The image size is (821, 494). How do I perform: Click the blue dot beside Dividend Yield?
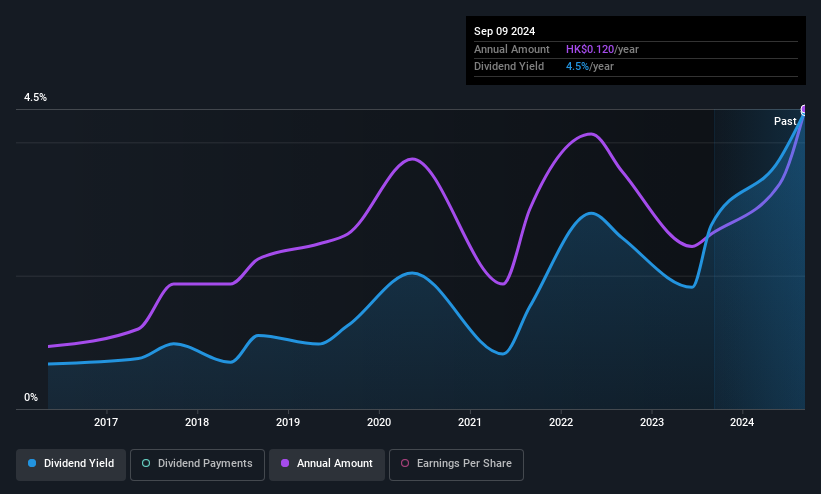click(x=32, y=463)
